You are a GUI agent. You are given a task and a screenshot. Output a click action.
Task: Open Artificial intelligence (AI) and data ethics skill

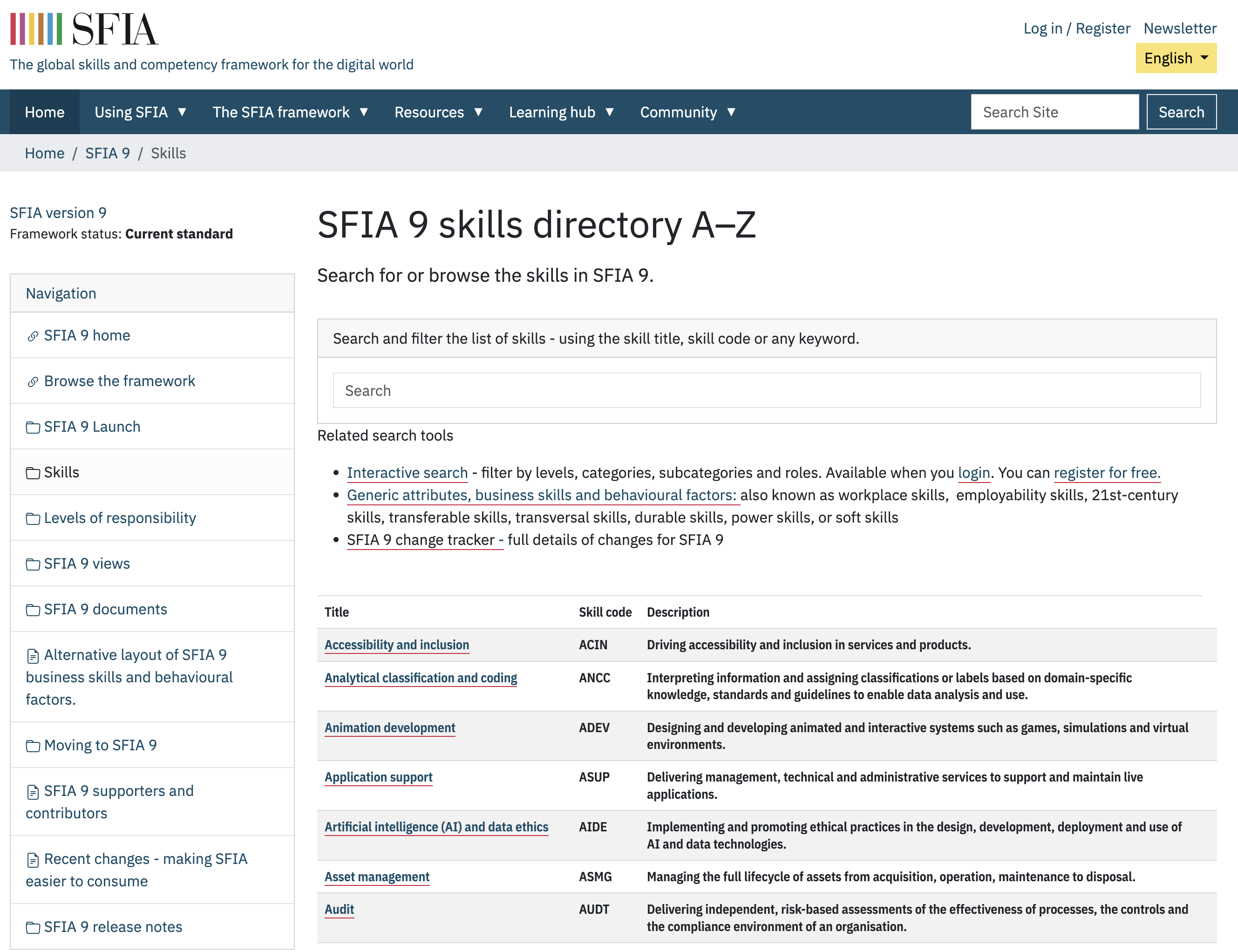click(x=436, y=827)
